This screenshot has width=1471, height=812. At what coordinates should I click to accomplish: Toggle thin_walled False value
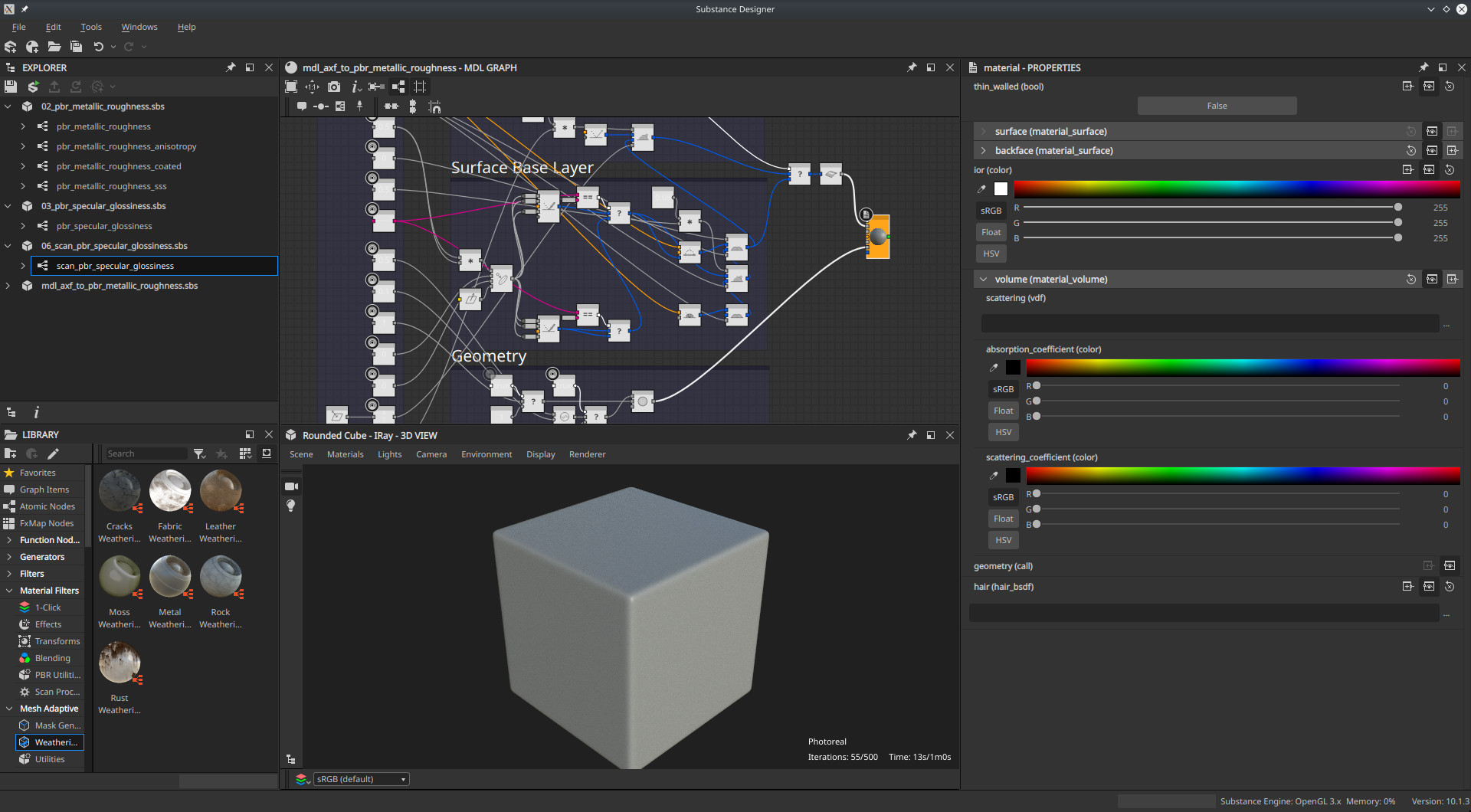(1217, 106)
